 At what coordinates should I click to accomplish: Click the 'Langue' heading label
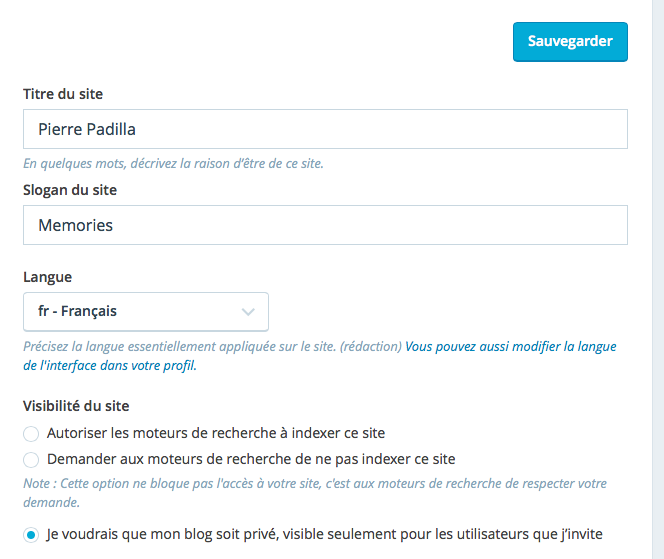48,276
